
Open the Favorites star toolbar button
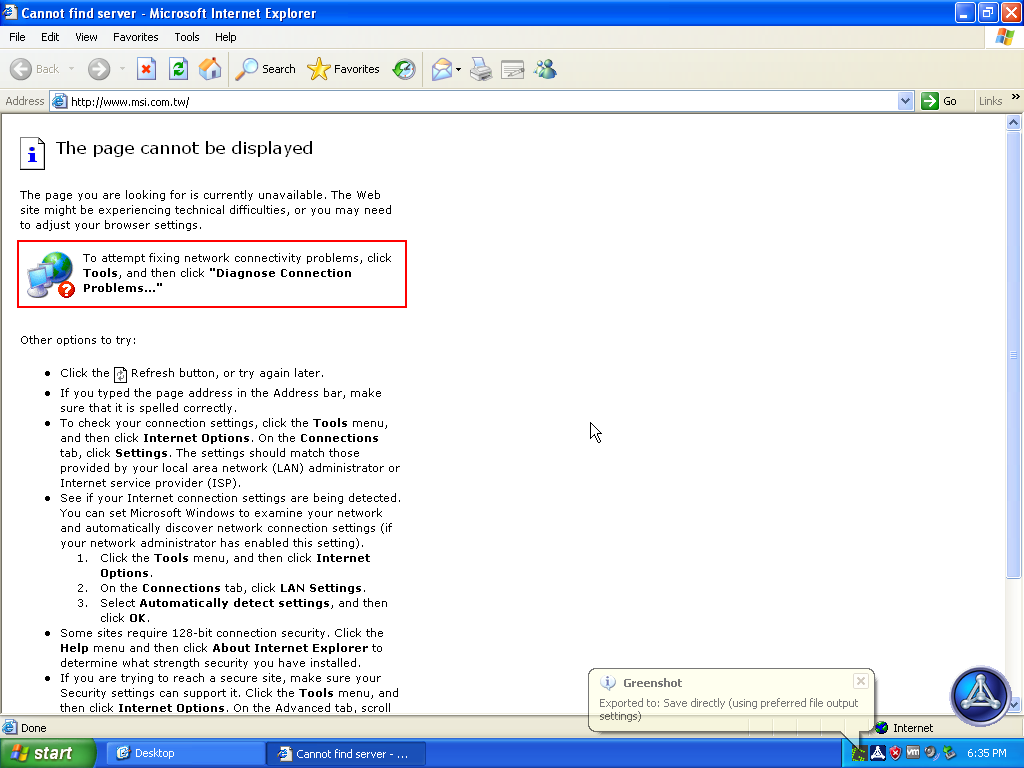[x=344, y=69]
